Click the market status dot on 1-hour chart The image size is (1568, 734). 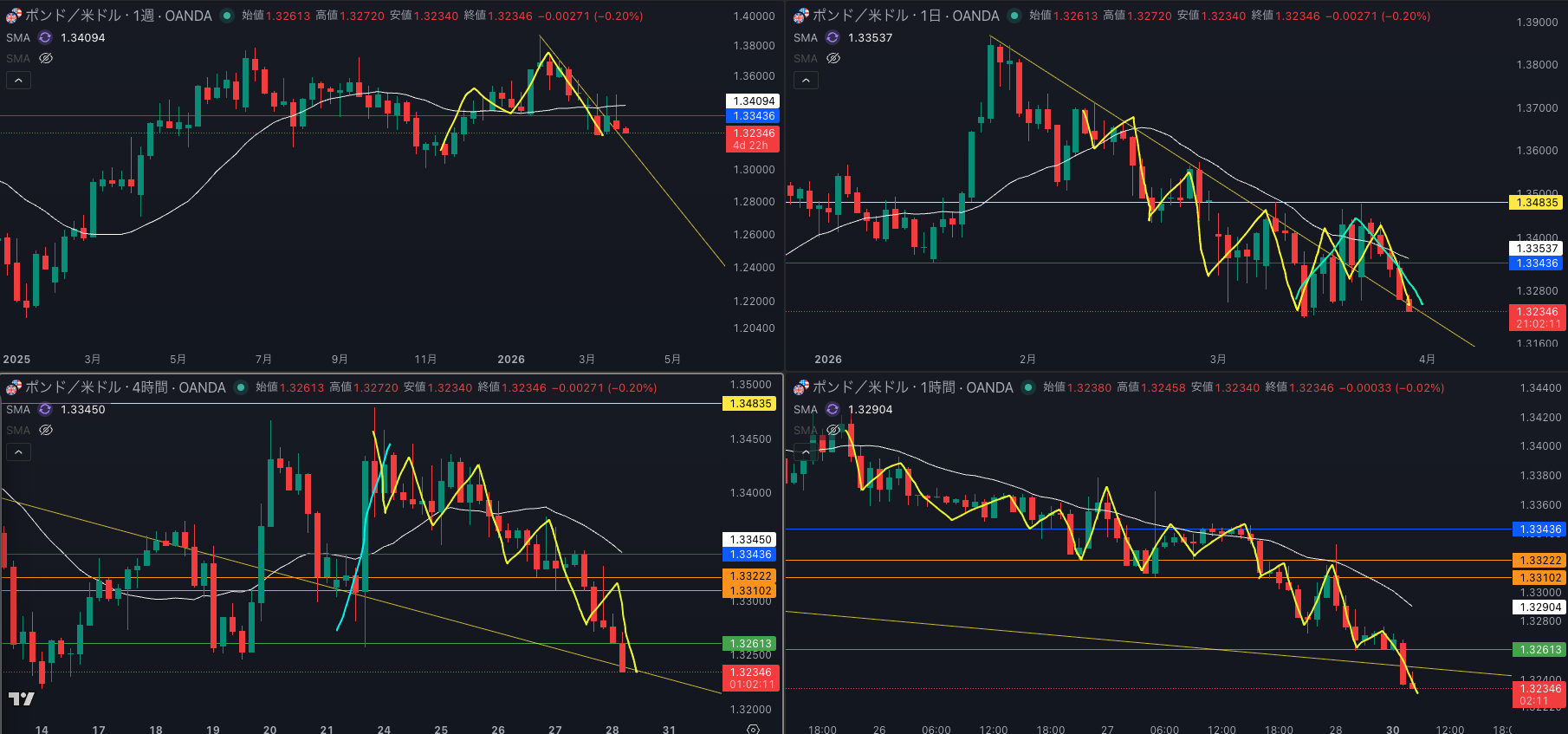click(x=1028, y=387)
